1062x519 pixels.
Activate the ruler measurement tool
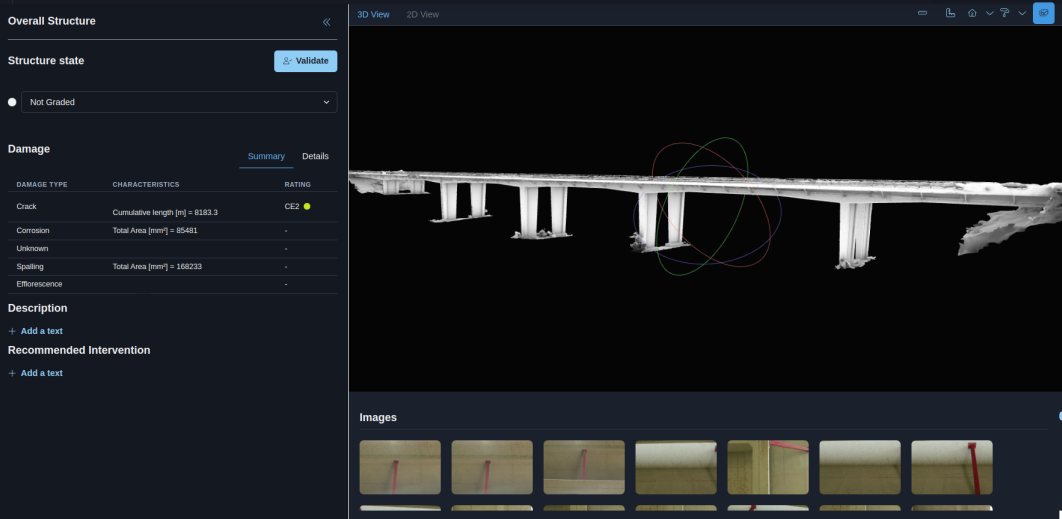pos(950,13)
